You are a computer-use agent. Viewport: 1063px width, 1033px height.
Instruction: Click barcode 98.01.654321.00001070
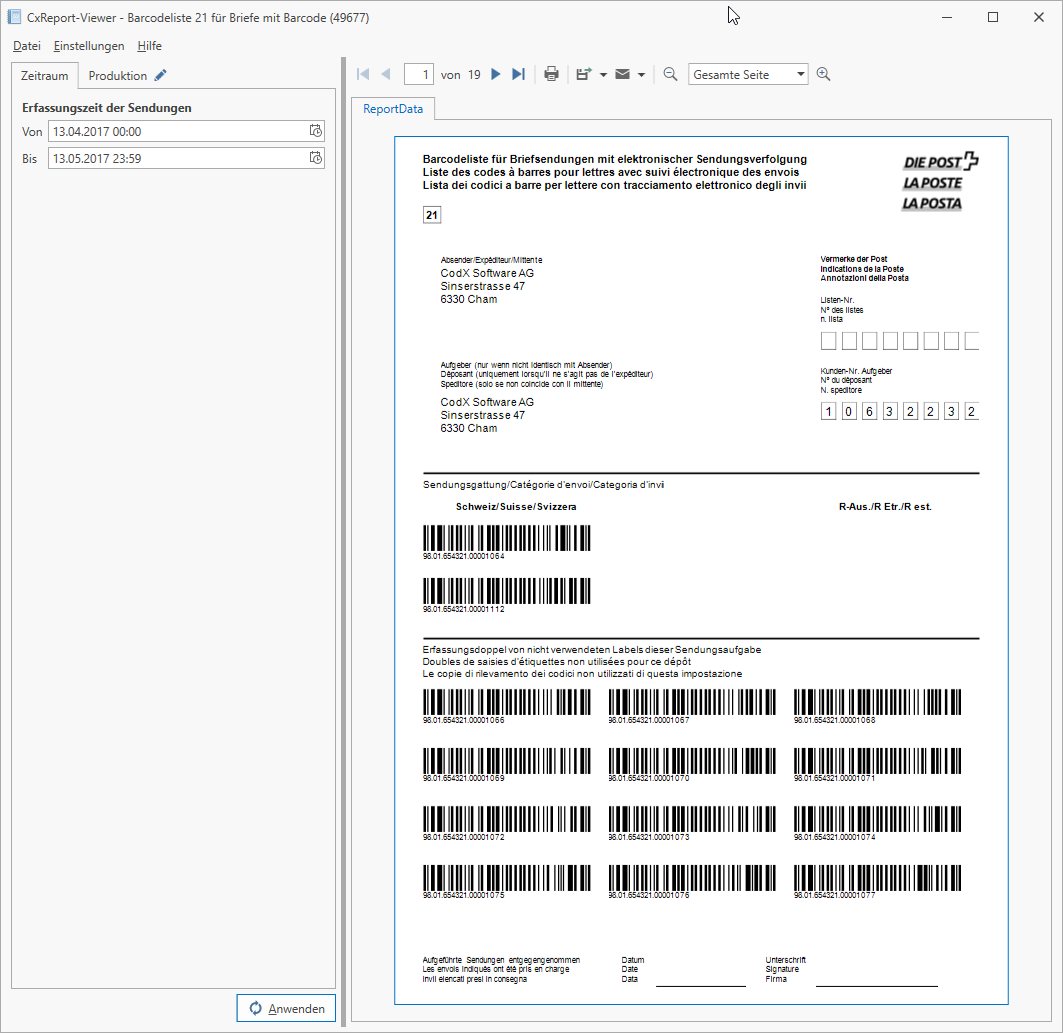[x=692, y=761]
